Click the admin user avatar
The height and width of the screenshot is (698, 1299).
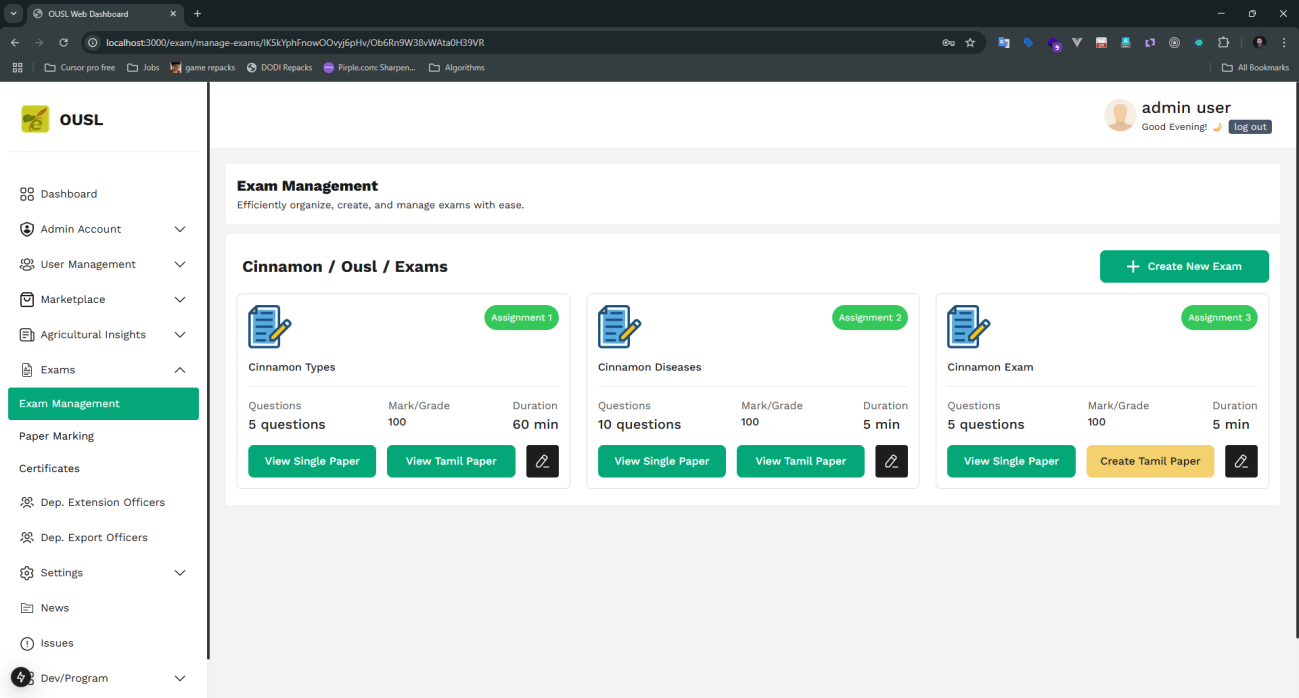tap(1119, 115)
